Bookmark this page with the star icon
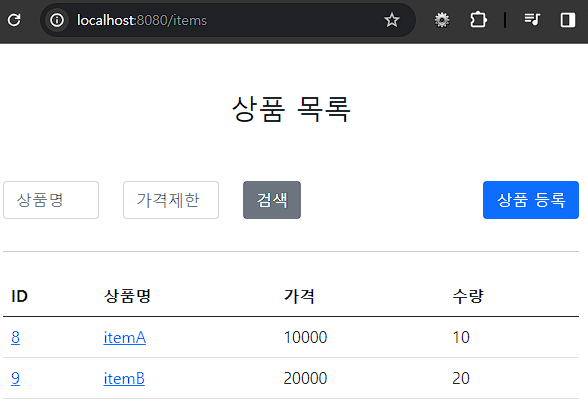 pyautogui.click(x=392, y=20)
